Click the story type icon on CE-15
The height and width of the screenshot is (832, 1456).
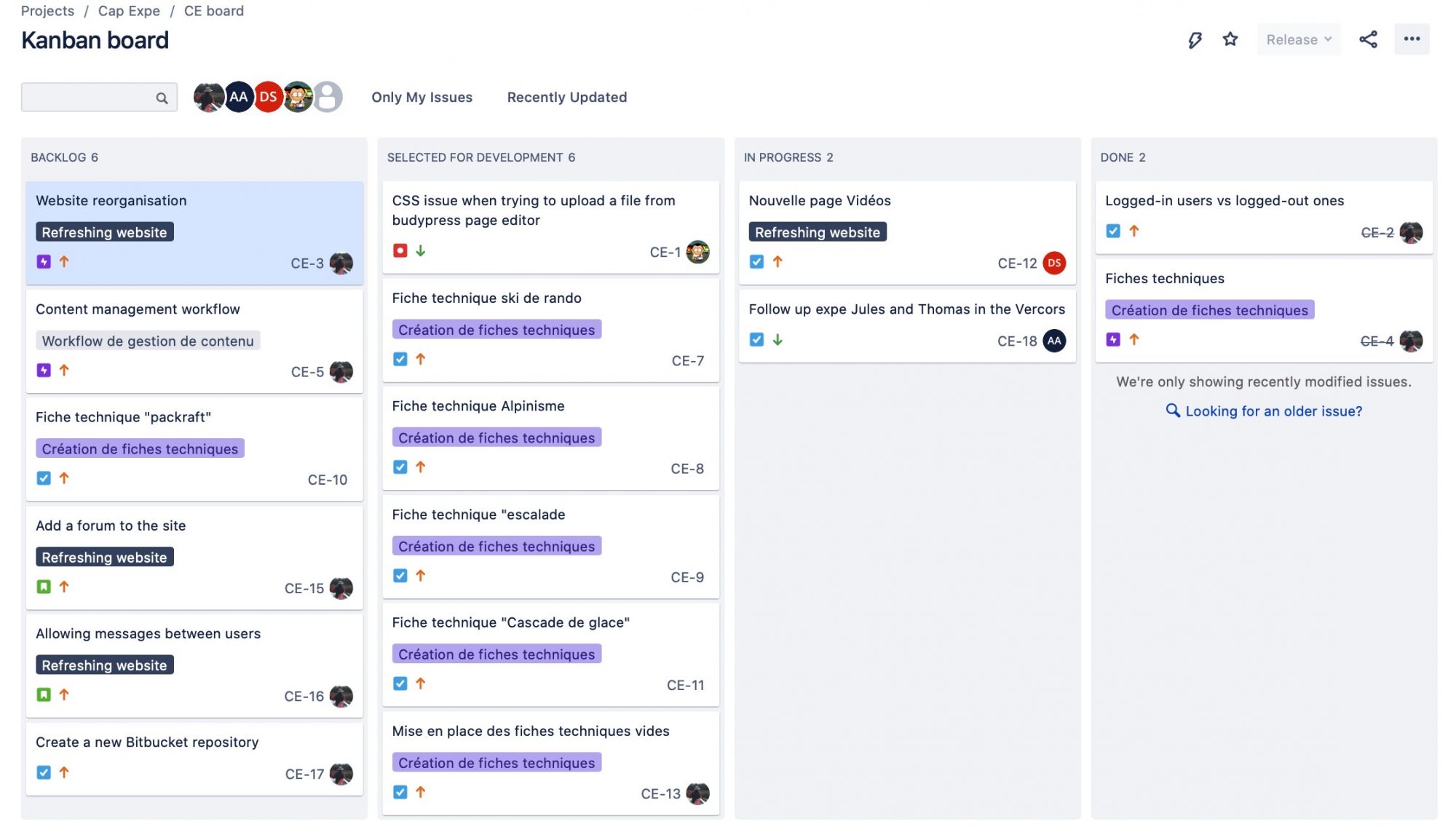(x=44, y=586)
